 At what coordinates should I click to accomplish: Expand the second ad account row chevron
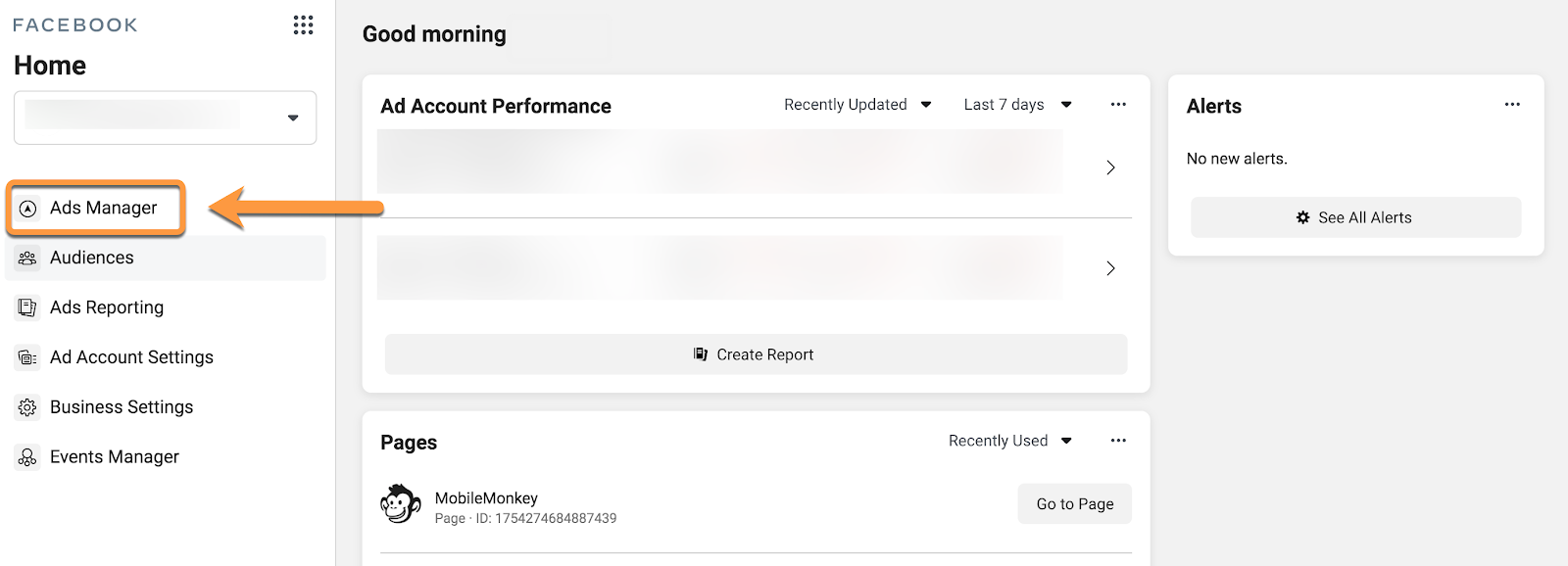[1110, 268]
